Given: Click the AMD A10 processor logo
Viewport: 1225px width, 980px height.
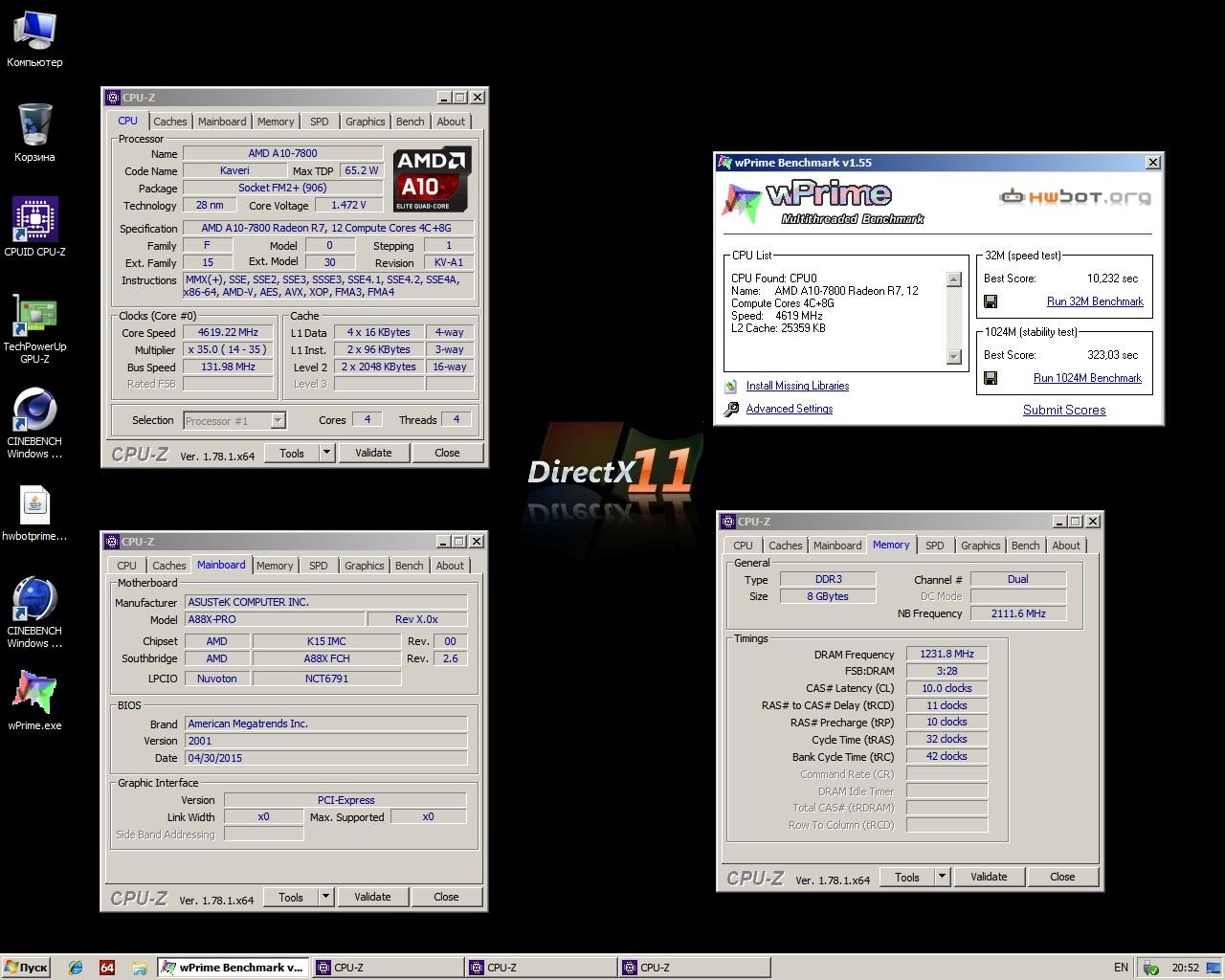Looking at the screenshot, I should (433, 179).
